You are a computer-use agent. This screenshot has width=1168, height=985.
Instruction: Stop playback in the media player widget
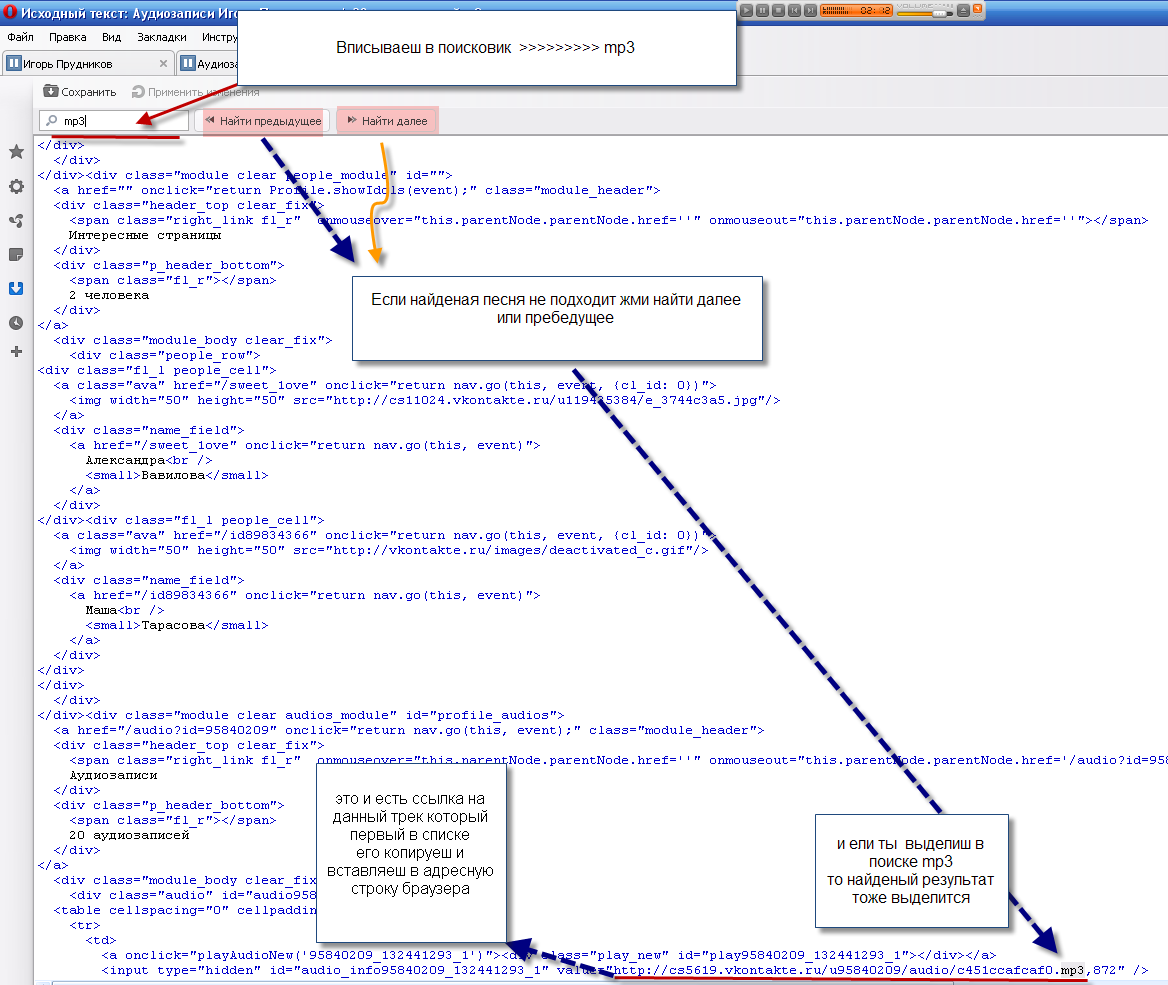tap(778, 10)
